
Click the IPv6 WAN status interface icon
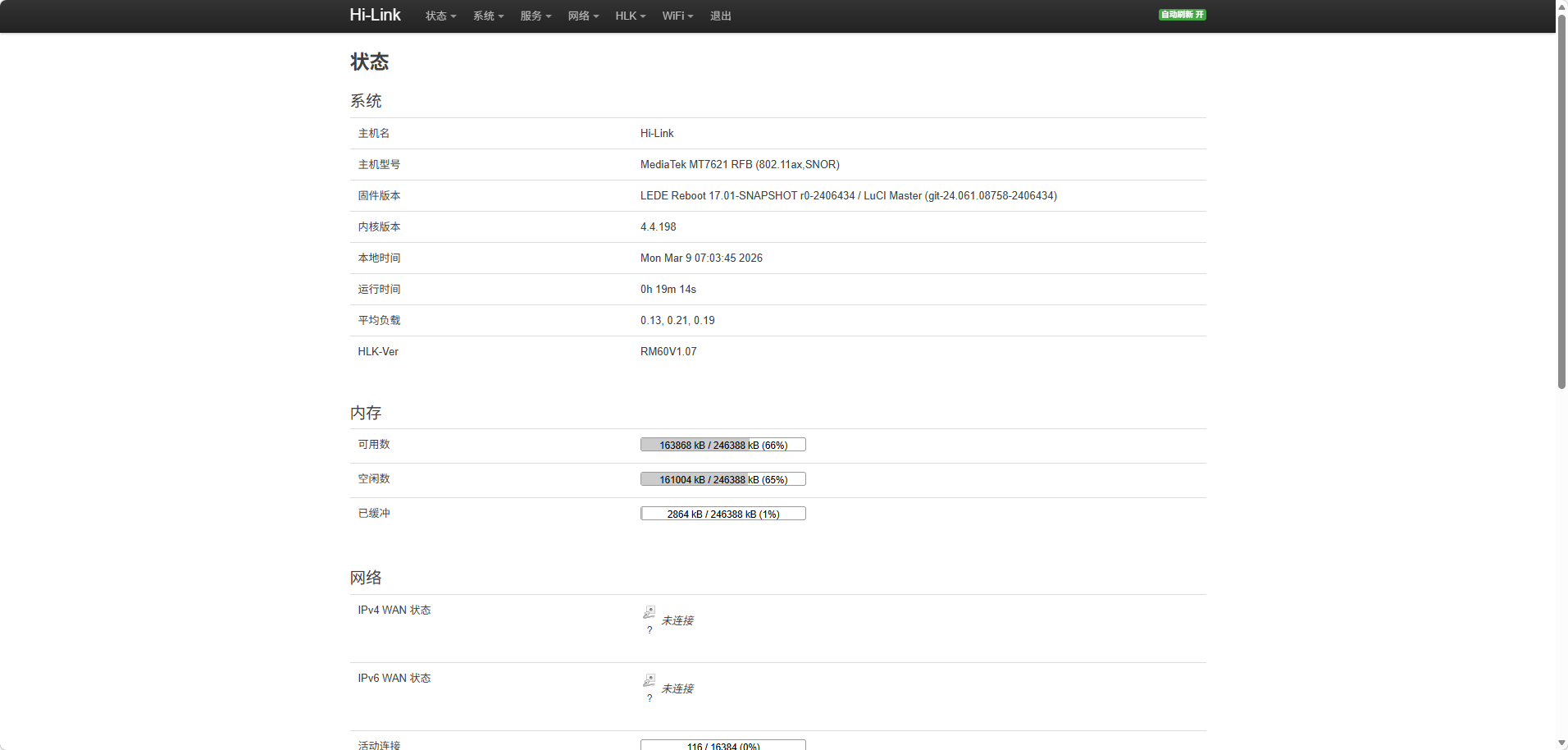[649, 681]
